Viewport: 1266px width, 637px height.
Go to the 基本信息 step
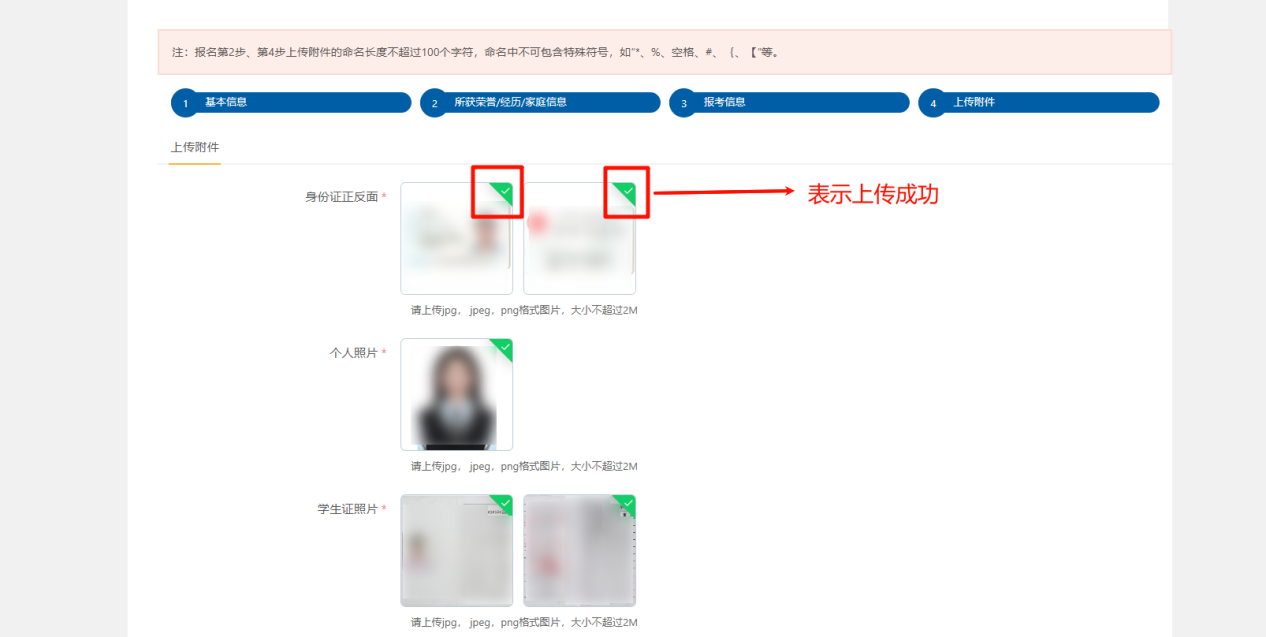(x=226, y=102)
